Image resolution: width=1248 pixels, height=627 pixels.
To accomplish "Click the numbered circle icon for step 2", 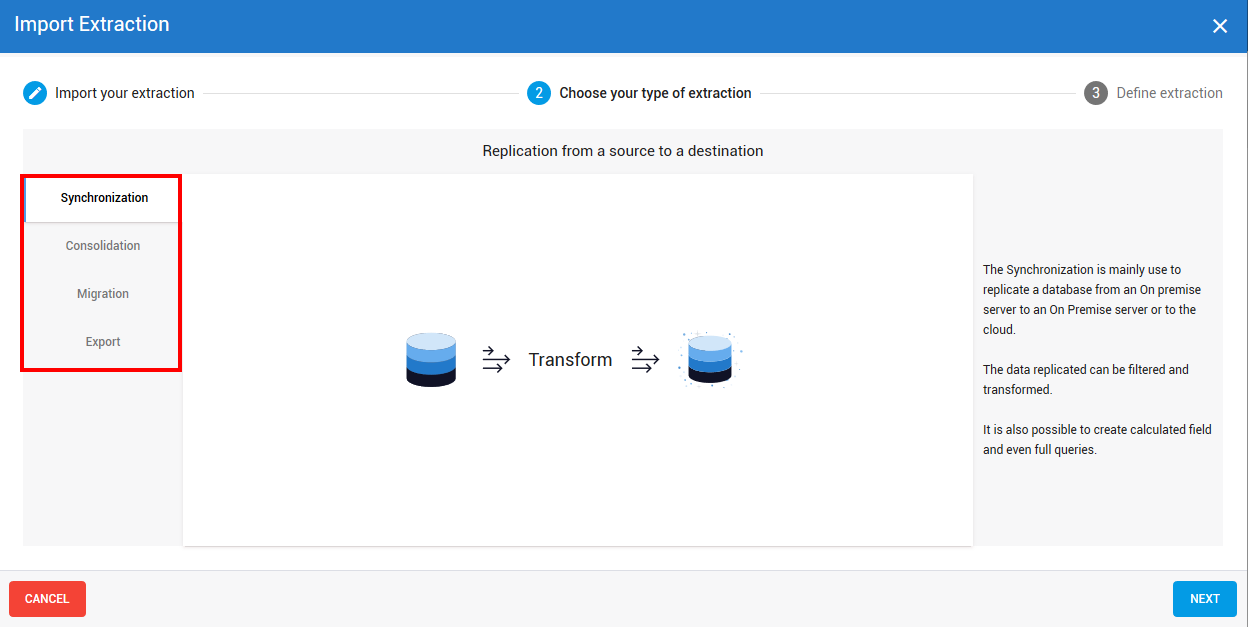I will (539, 92).
